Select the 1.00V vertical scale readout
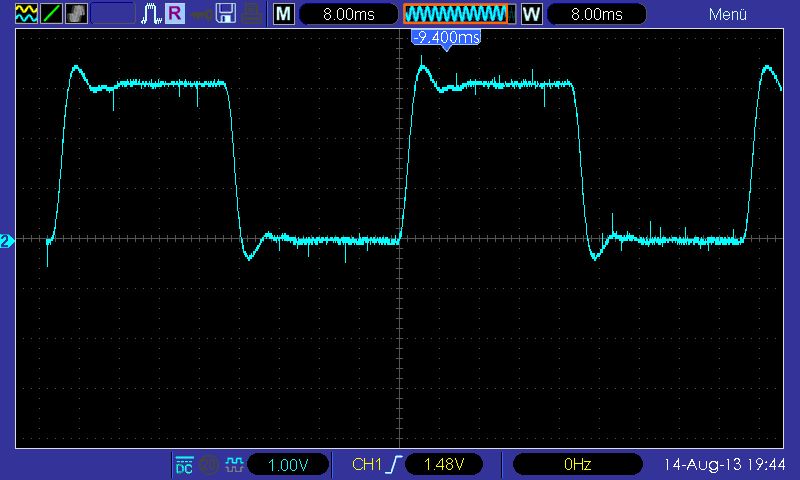This screenshot has height=480, width=800. 288,465
